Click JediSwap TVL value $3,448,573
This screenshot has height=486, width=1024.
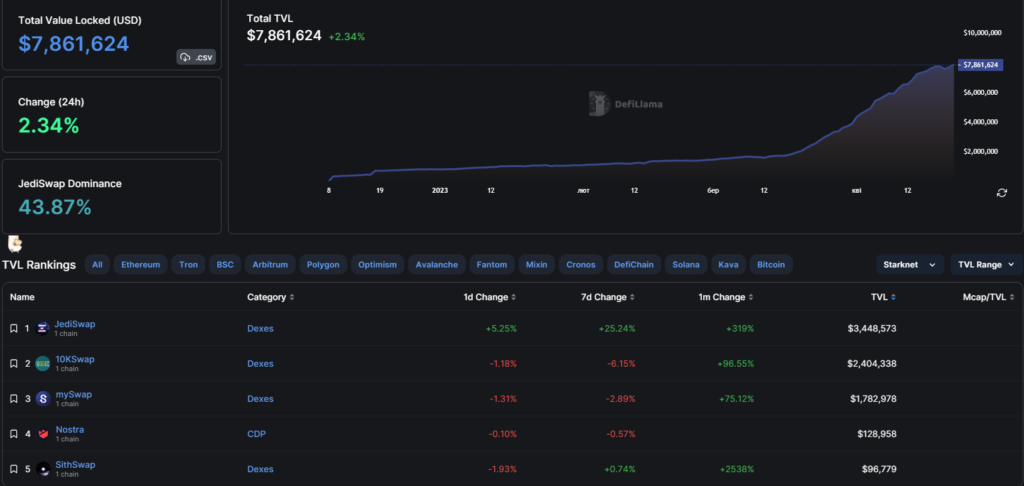click(x=872, y=329)
